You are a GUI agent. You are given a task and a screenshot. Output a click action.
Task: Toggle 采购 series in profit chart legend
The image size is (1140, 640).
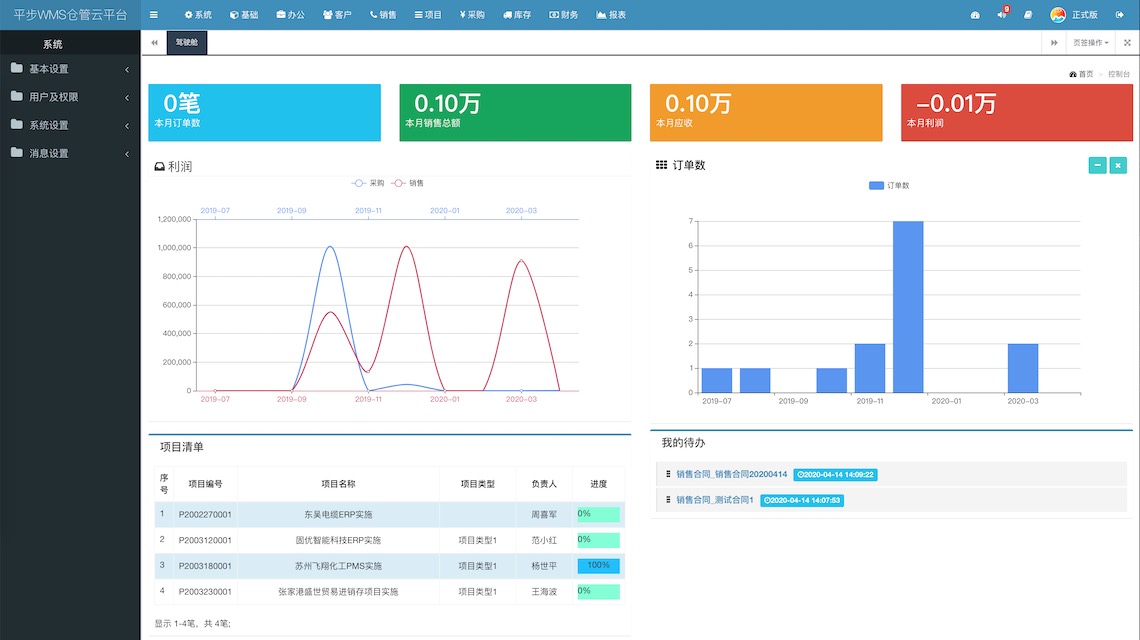[368, 183]
